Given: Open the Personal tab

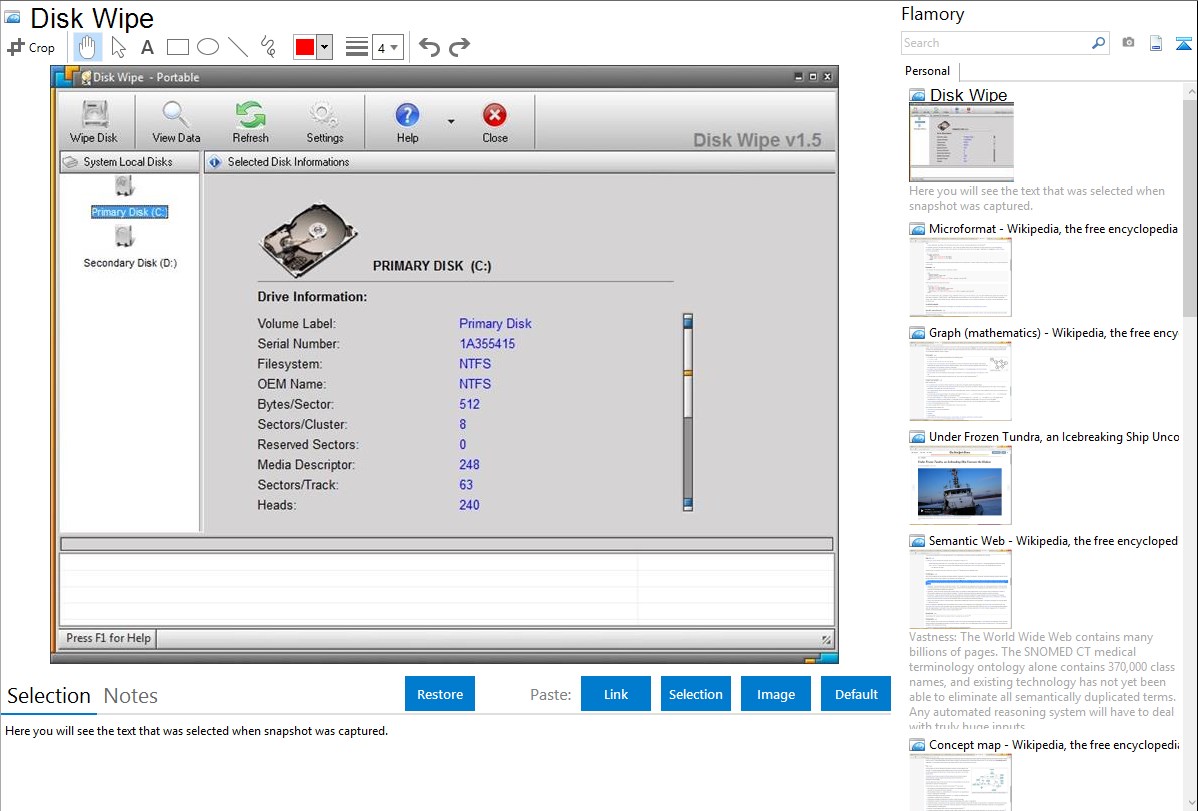Looking at the screenshot, I should (x=928, y=71).
